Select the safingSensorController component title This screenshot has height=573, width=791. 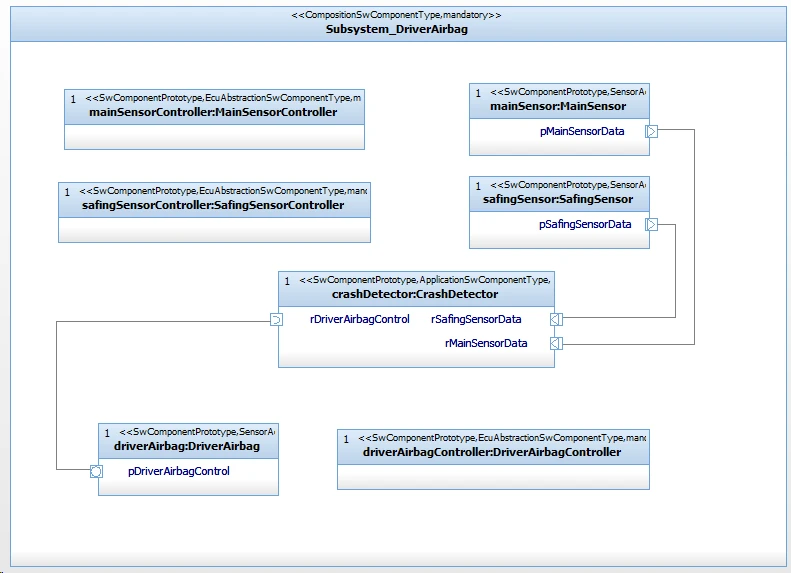213,205
